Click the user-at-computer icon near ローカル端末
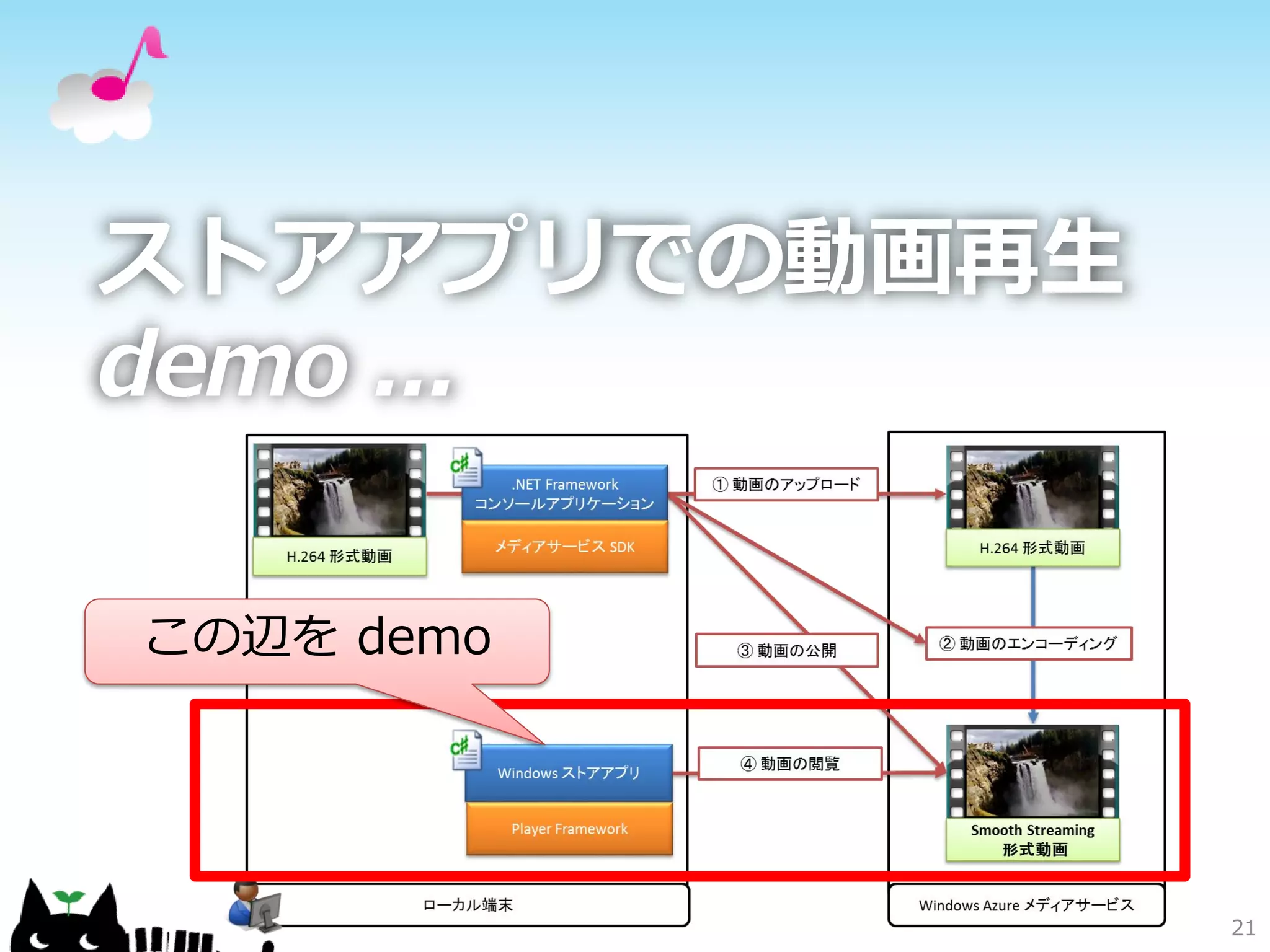1270x952 pixels. (x=254, y=906)
